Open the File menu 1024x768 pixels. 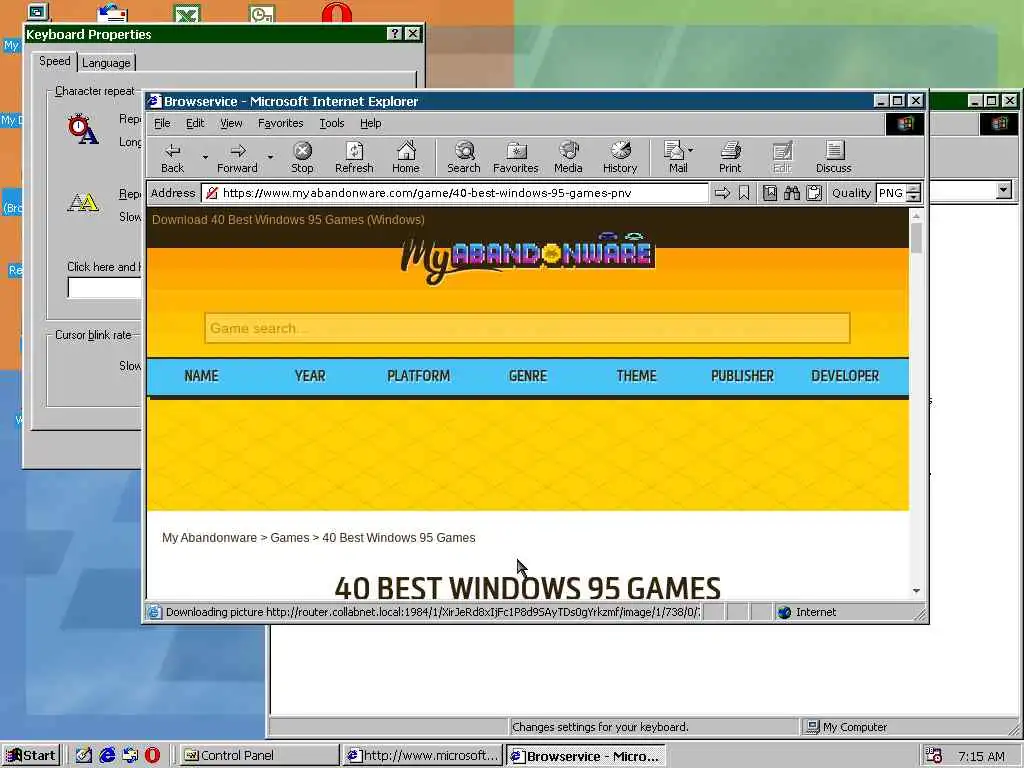coord(162,123)
